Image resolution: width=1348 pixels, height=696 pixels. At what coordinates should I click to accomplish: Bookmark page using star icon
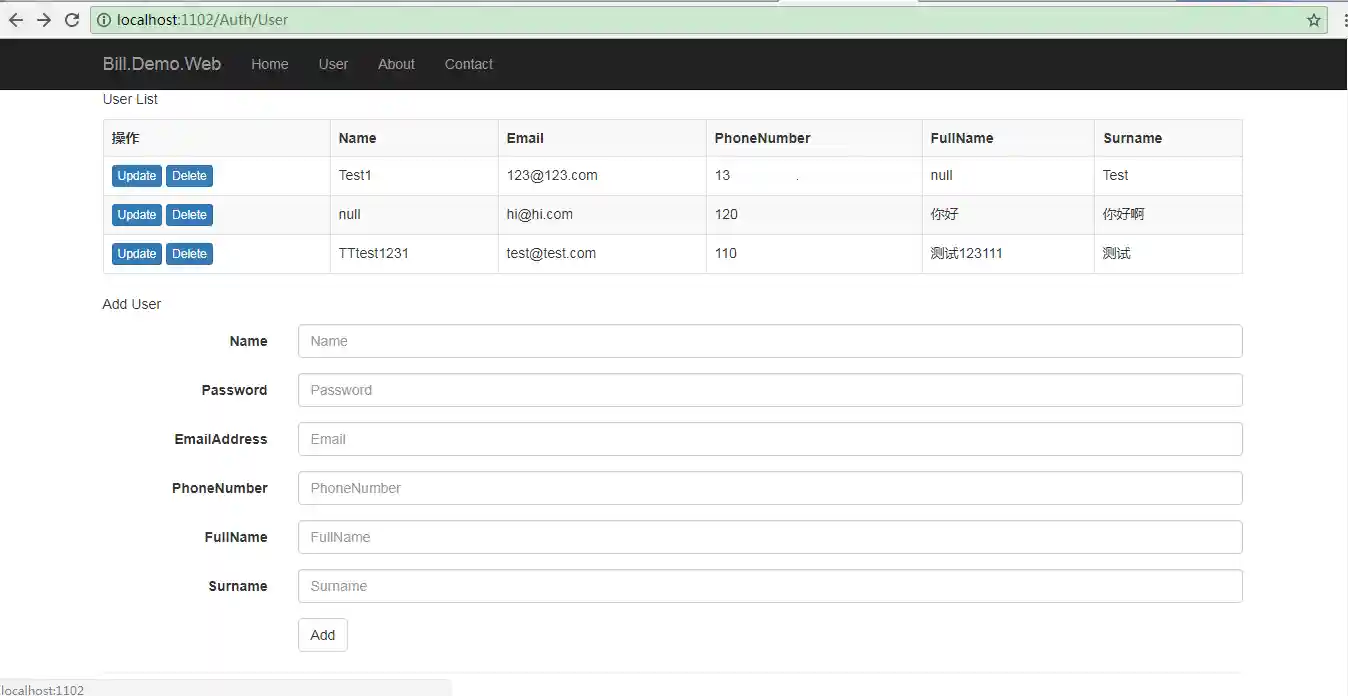pos(1314,20)
